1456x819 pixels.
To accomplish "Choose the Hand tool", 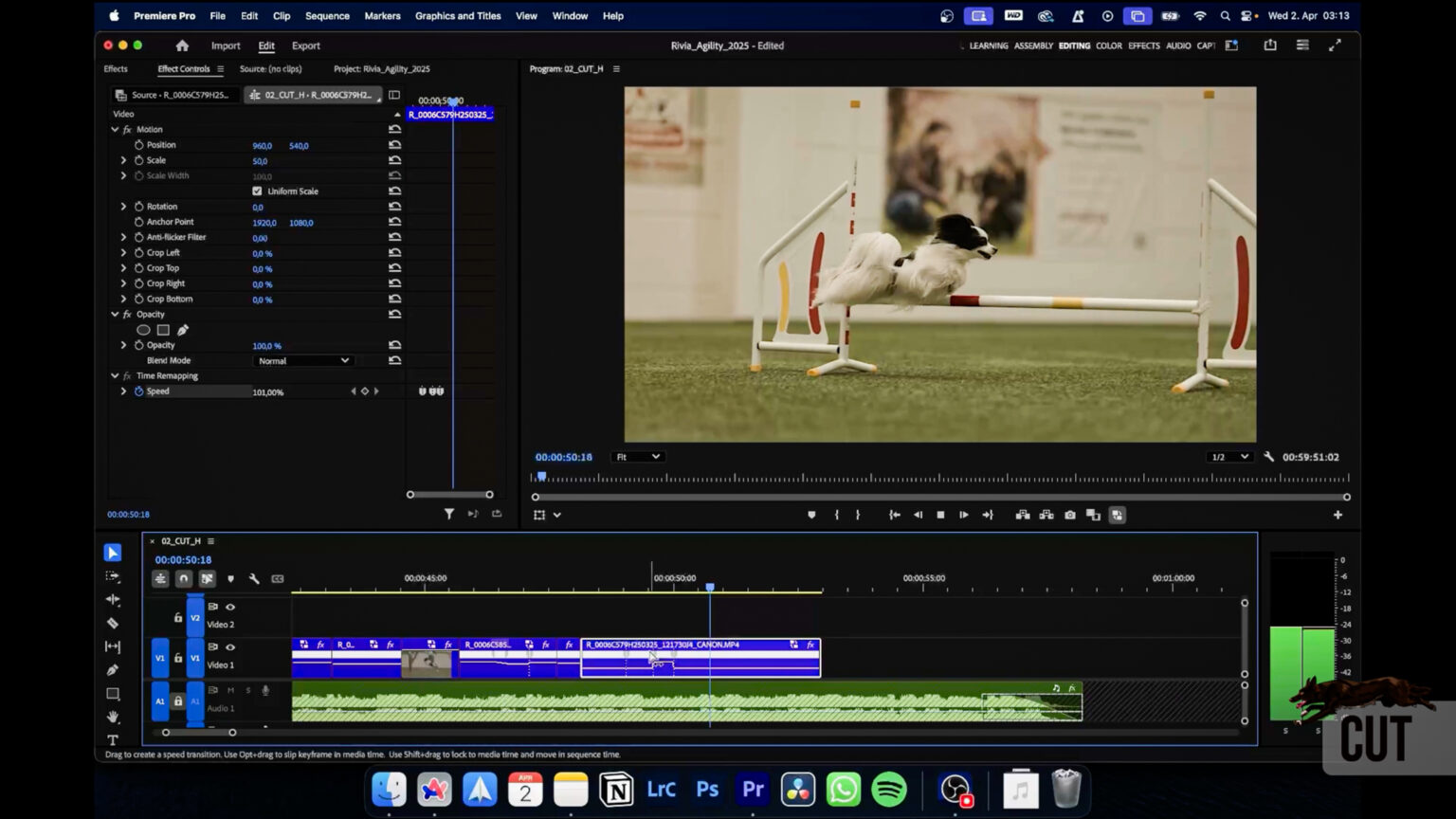I will 113,717.
